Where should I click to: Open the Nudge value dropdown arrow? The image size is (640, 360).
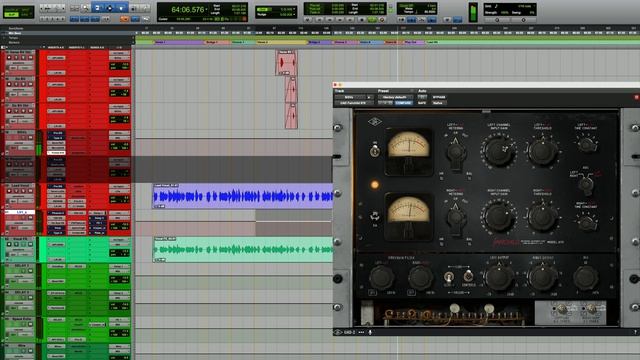[294, 14]
